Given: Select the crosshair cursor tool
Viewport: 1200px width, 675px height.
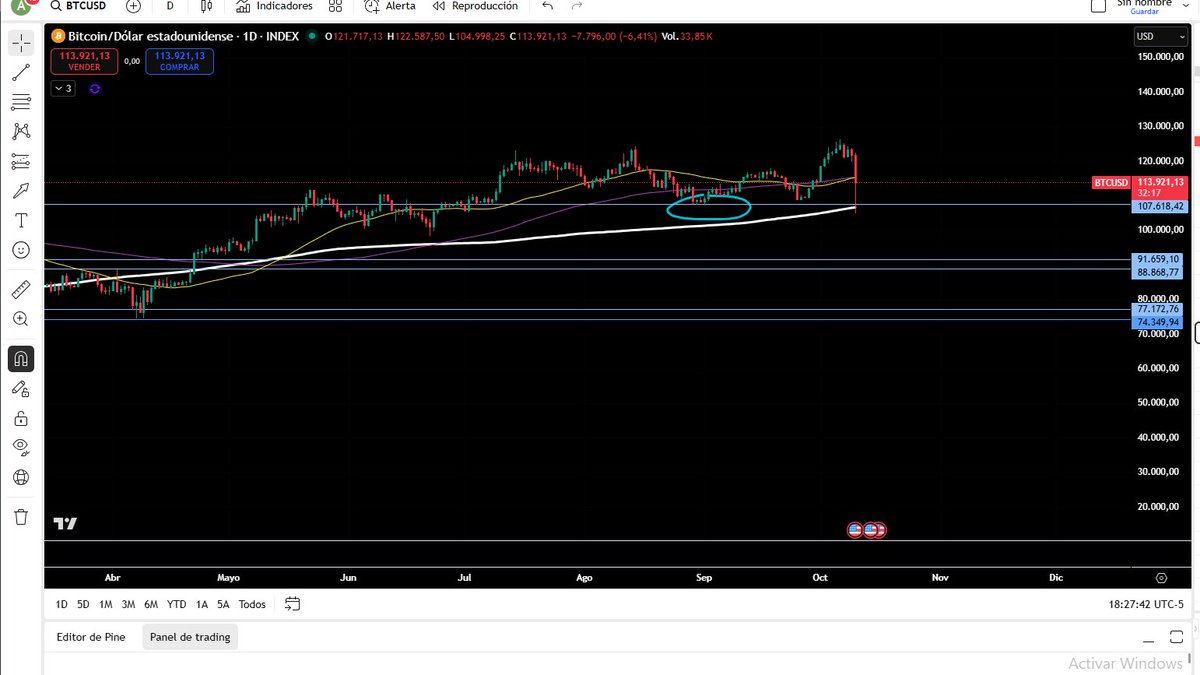Looking at the screenshot, I should tap(21, 43).
